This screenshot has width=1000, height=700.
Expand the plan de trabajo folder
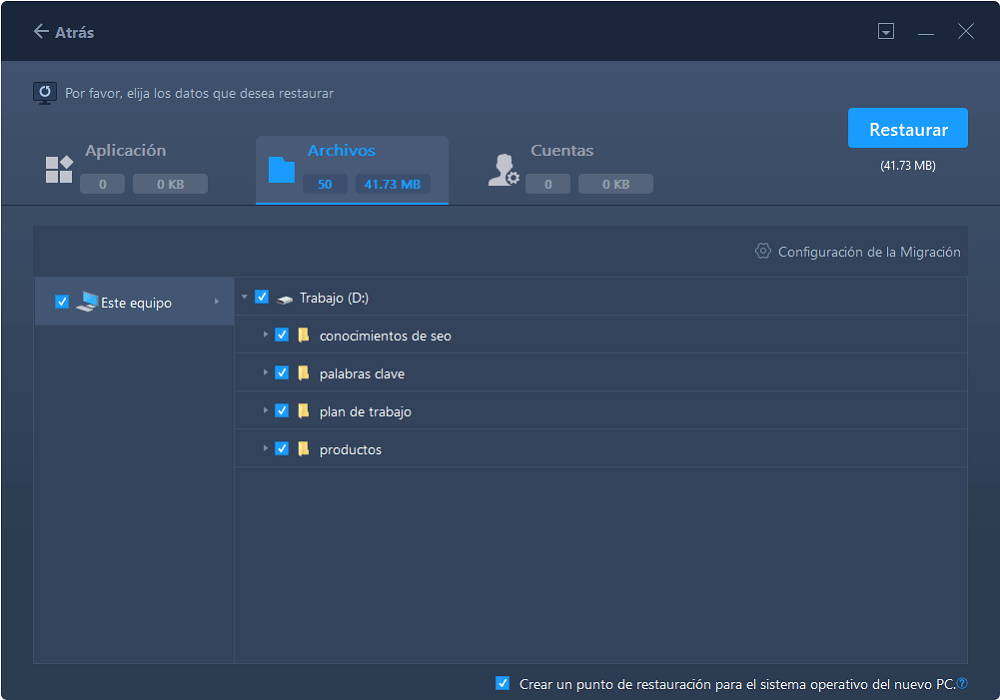point(265,411)
